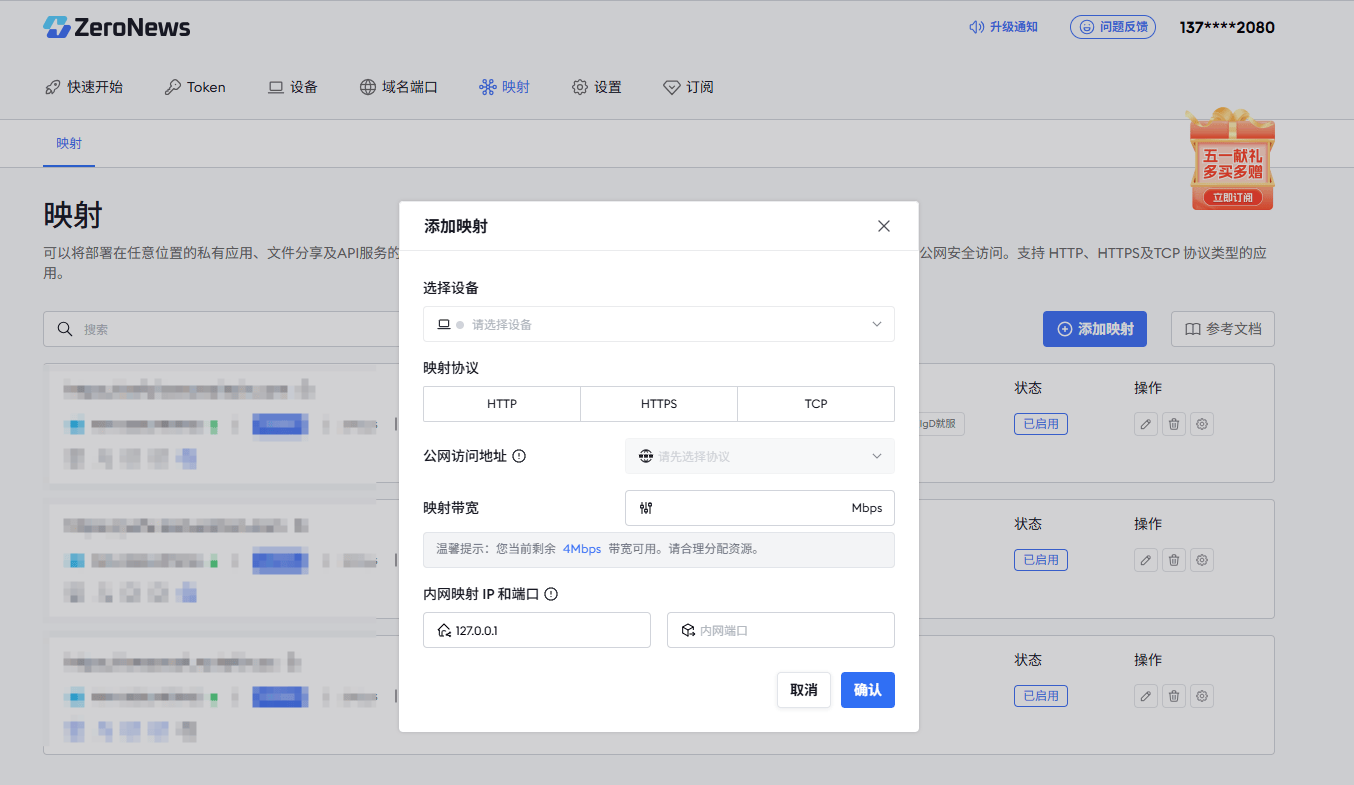This screenshot has width=1354, height=785.
Task: Click the 127.0.0.1 IP input field
Action: pyautogui.click(x=537, y=630)
